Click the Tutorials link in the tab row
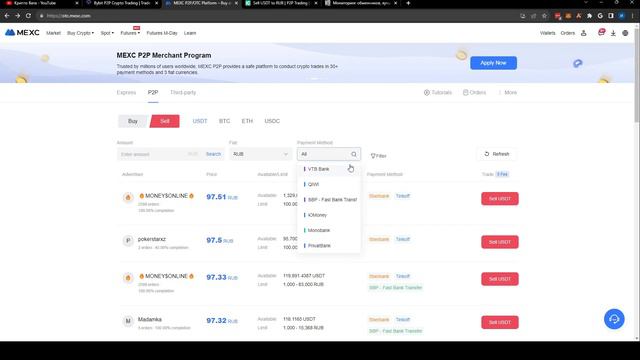Screen dimensions: 640x360 tap(438, 93)
